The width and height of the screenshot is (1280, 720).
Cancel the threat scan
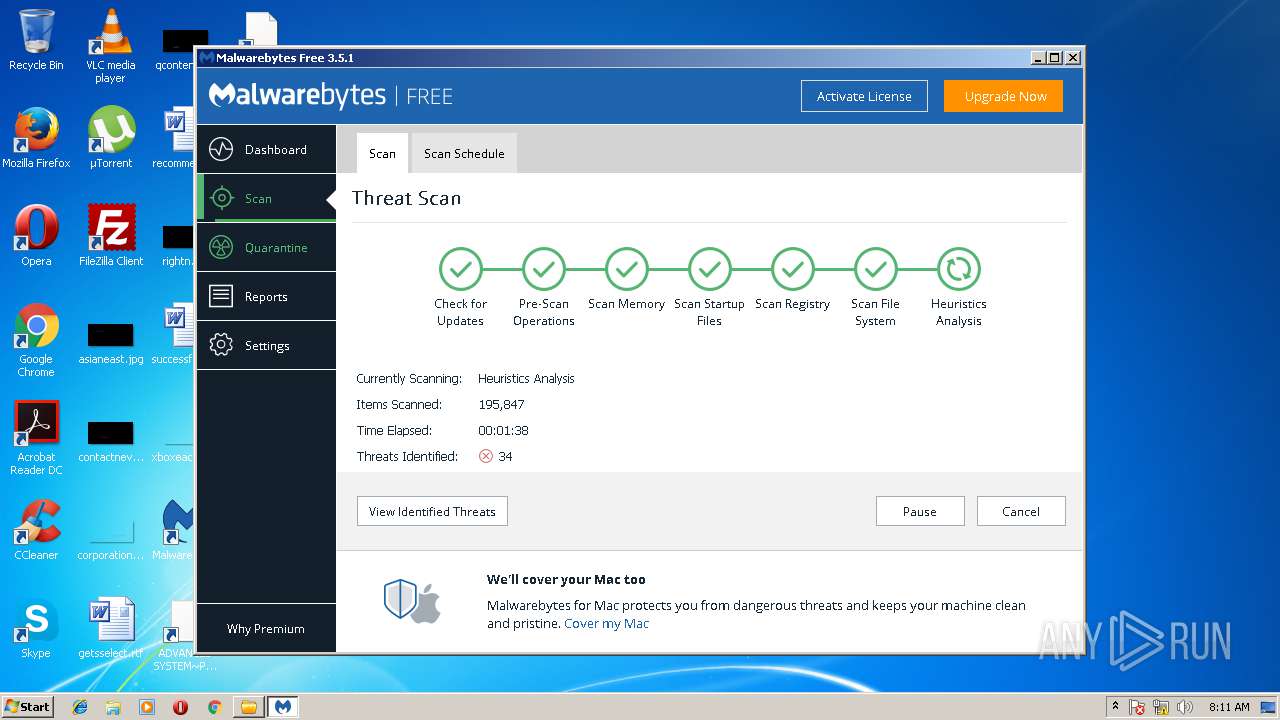[x=1021, y=511]
